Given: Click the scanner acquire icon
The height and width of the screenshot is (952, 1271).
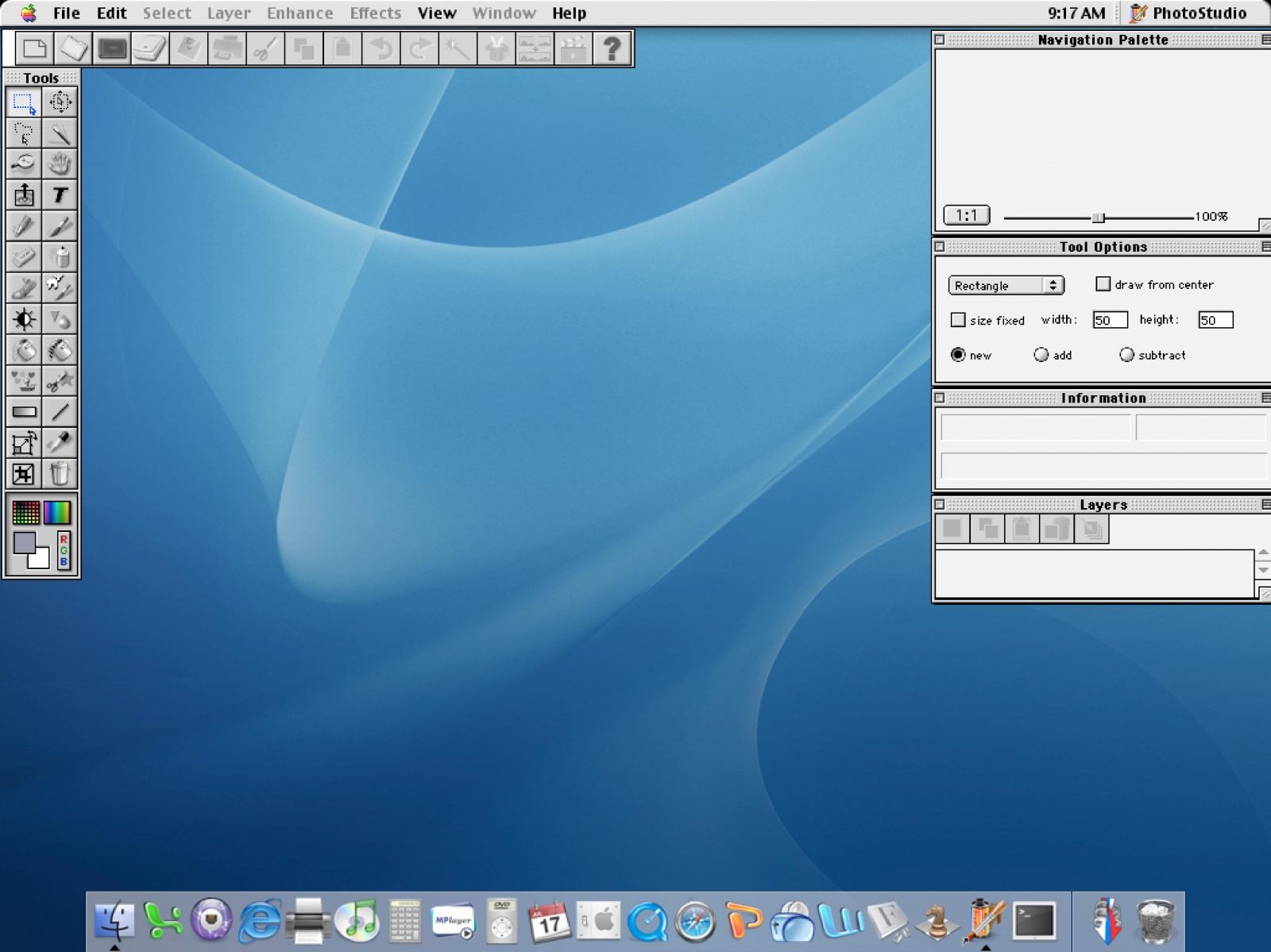Looking at the screenshot, I should pos(150,48).
